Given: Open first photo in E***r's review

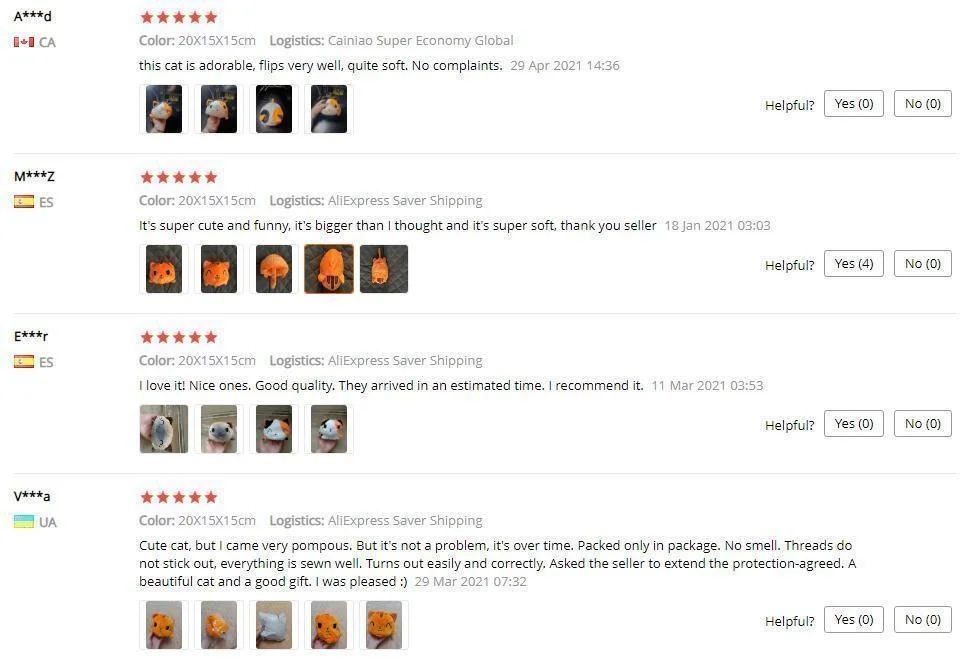Looking at the screenshot, I should pos(164,429).
